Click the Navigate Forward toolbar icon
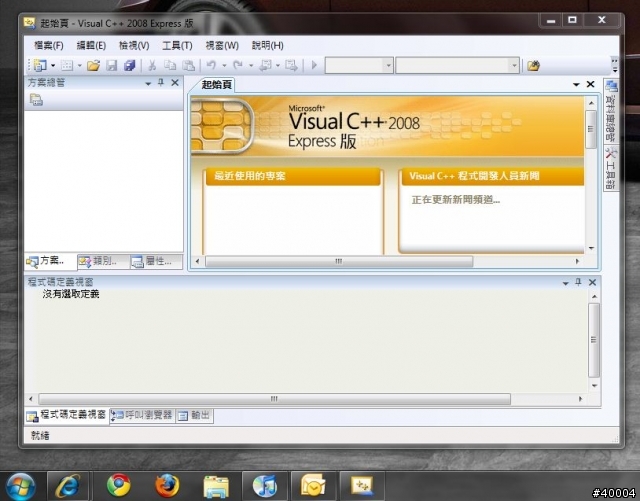Image resolution: width=640 pixels, height=501 pixels. [291, 65]
